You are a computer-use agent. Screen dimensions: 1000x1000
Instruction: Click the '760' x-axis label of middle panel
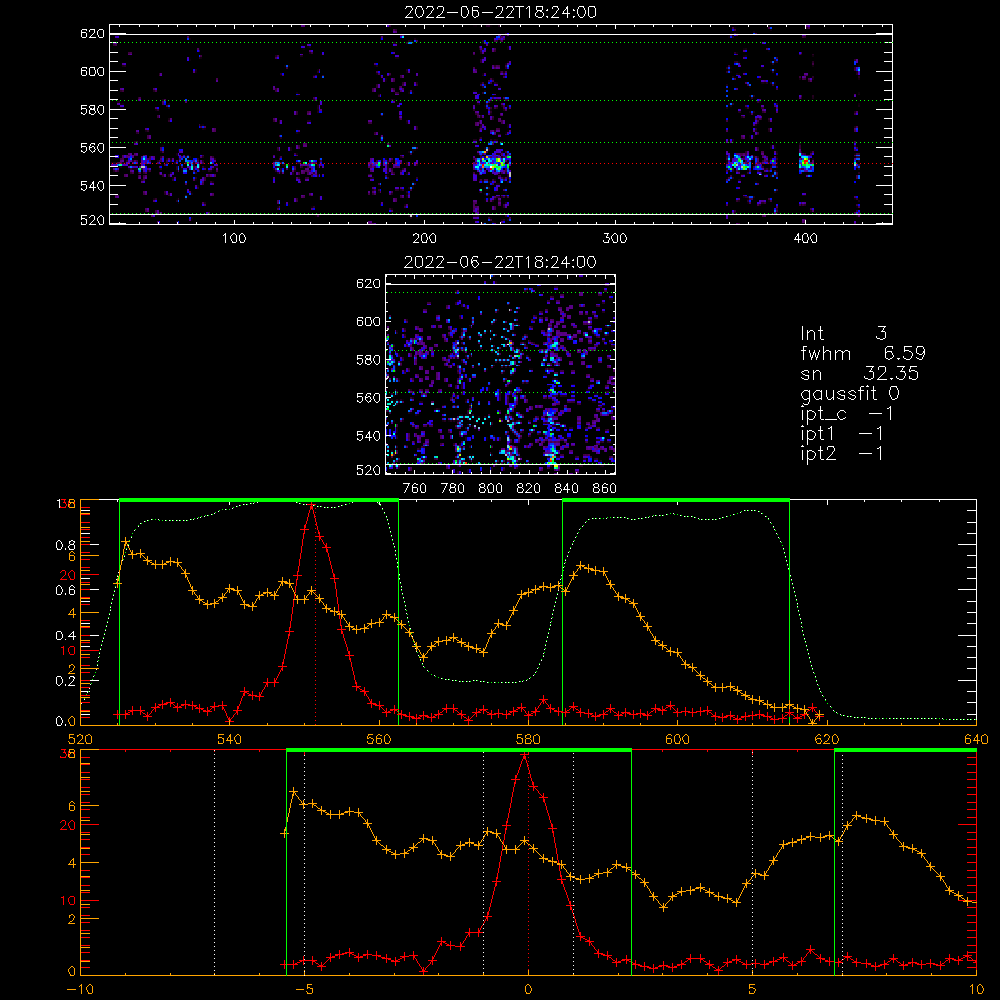pos(415,489)
